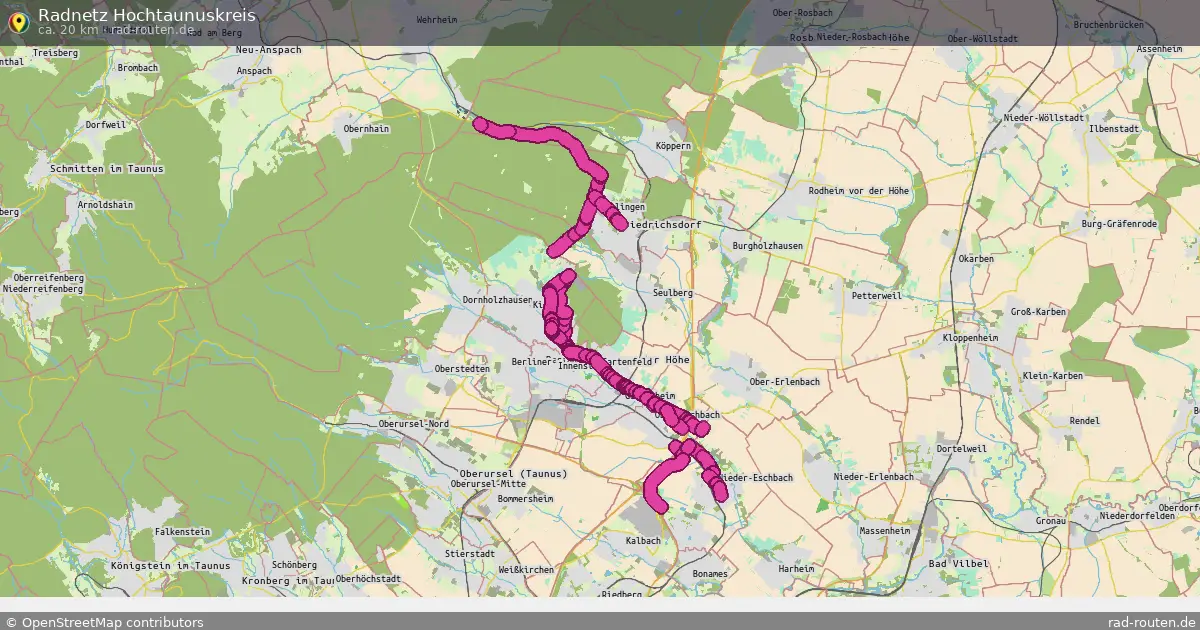Click the Radnetz Hochtaunuskreis title

click(147, 15)
